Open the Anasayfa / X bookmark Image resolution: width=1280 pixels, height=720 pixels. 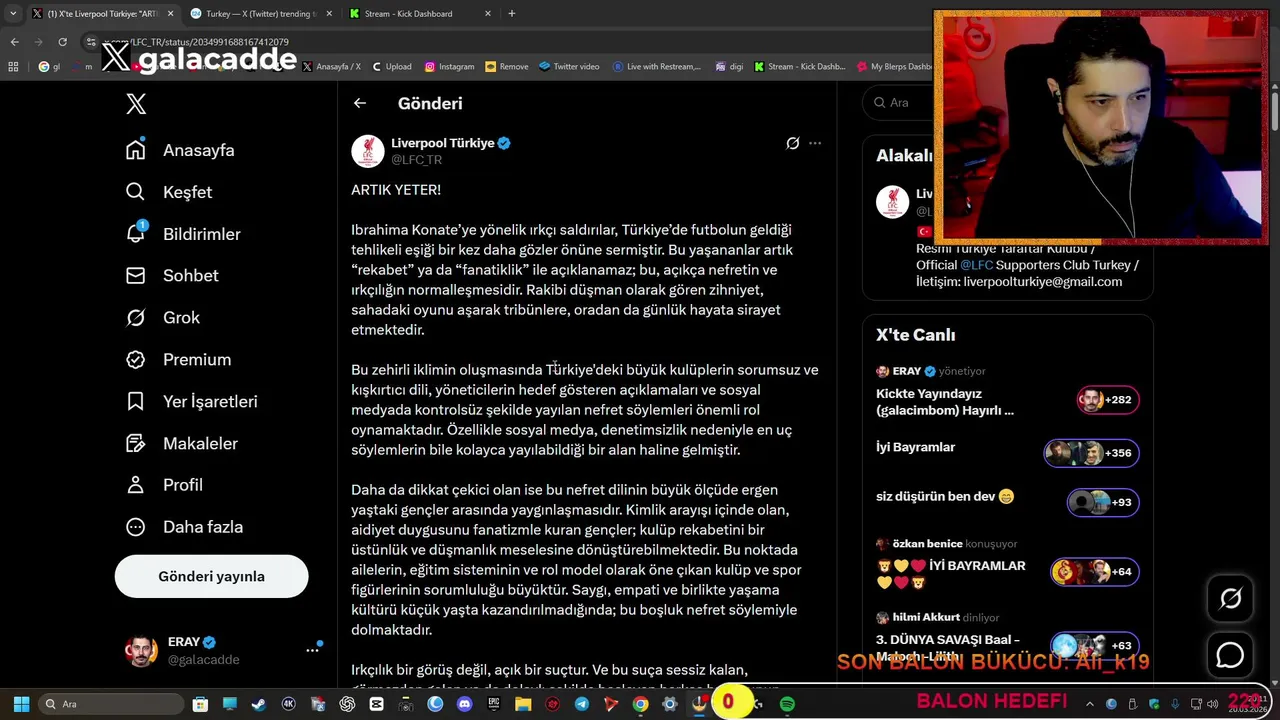coord(330,67)
